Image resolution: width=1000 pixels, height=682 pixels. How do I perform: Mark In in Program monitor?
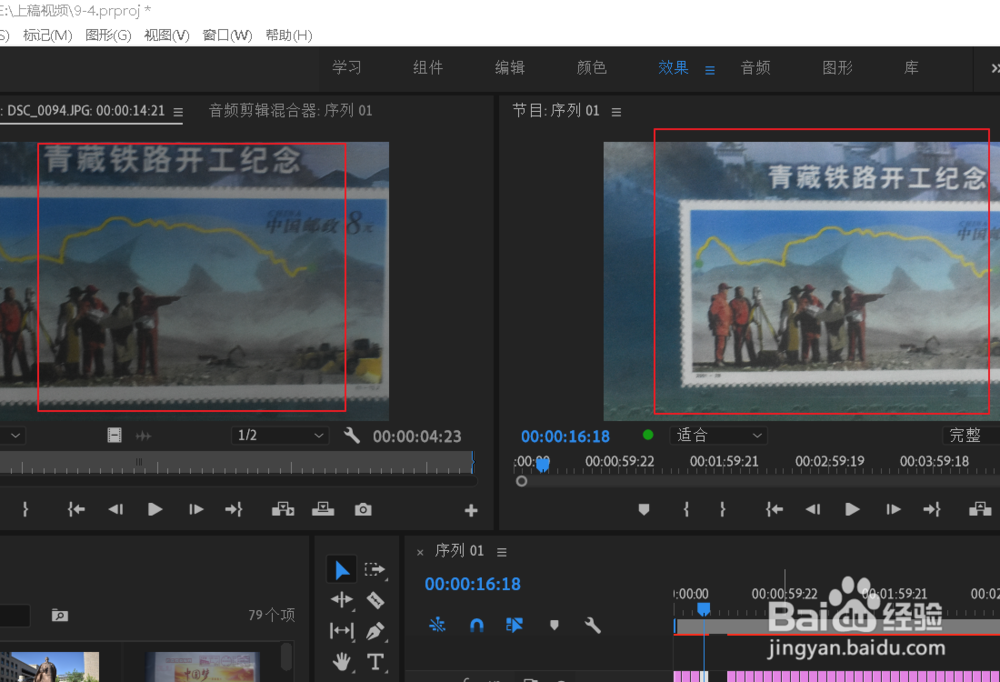coord(686,509)
